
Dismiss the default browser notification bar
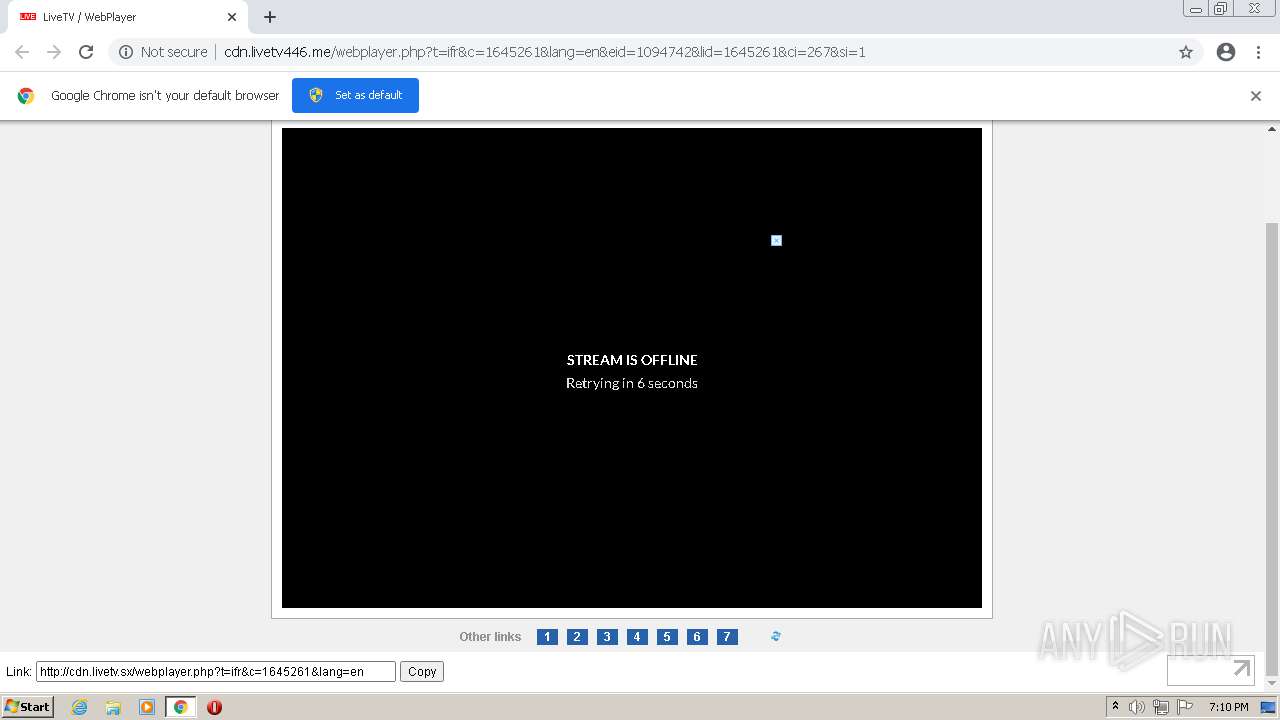(x=1256, y=96)
